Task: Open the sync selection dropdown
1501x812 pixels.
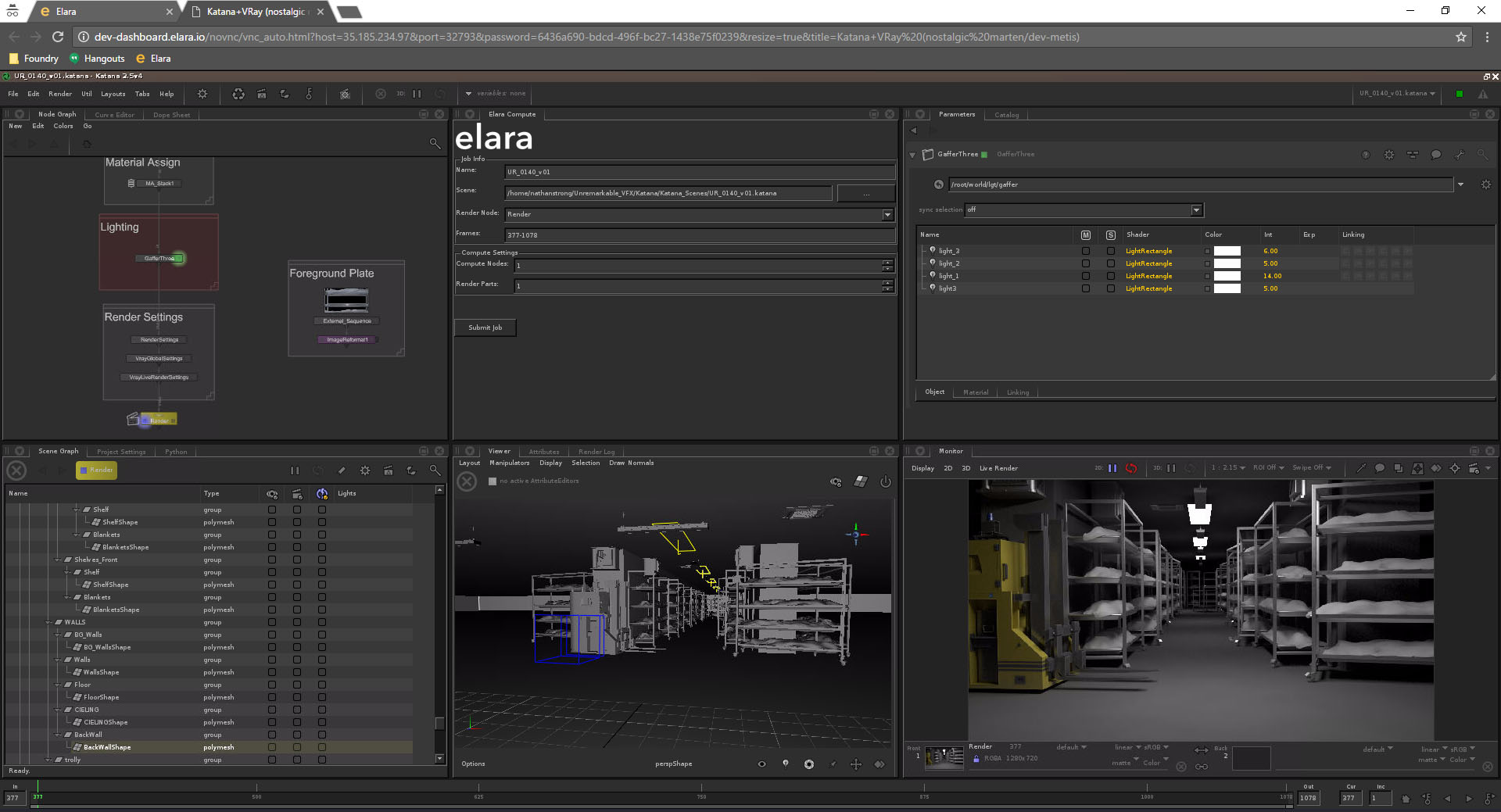Action: 1196,209
